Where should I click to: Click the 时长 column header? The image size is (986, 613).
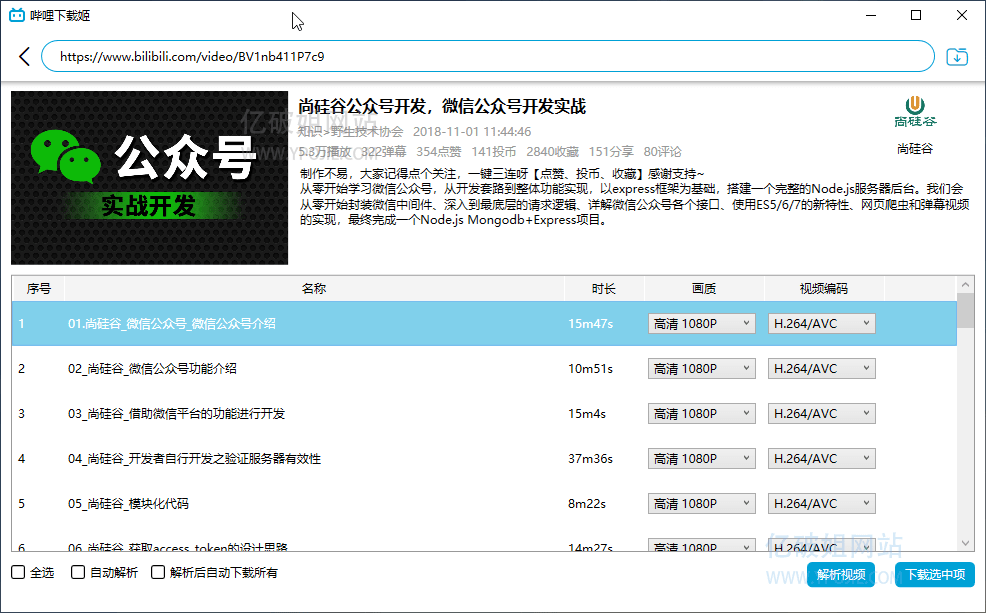(604, 289)
